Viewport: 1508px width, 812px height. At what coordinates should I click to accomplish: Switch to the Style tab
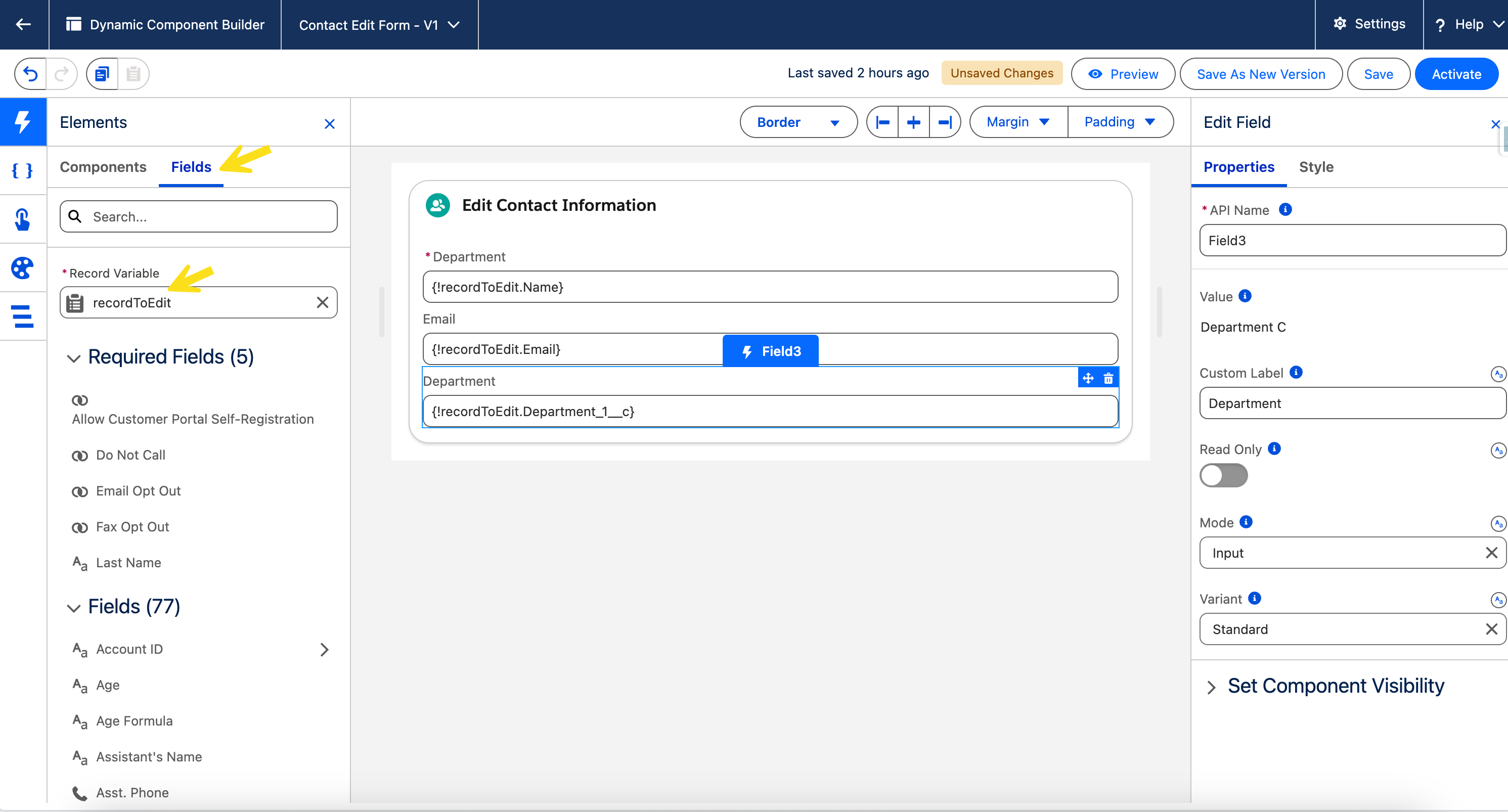pyautogui.click(x=1316, y=167)
